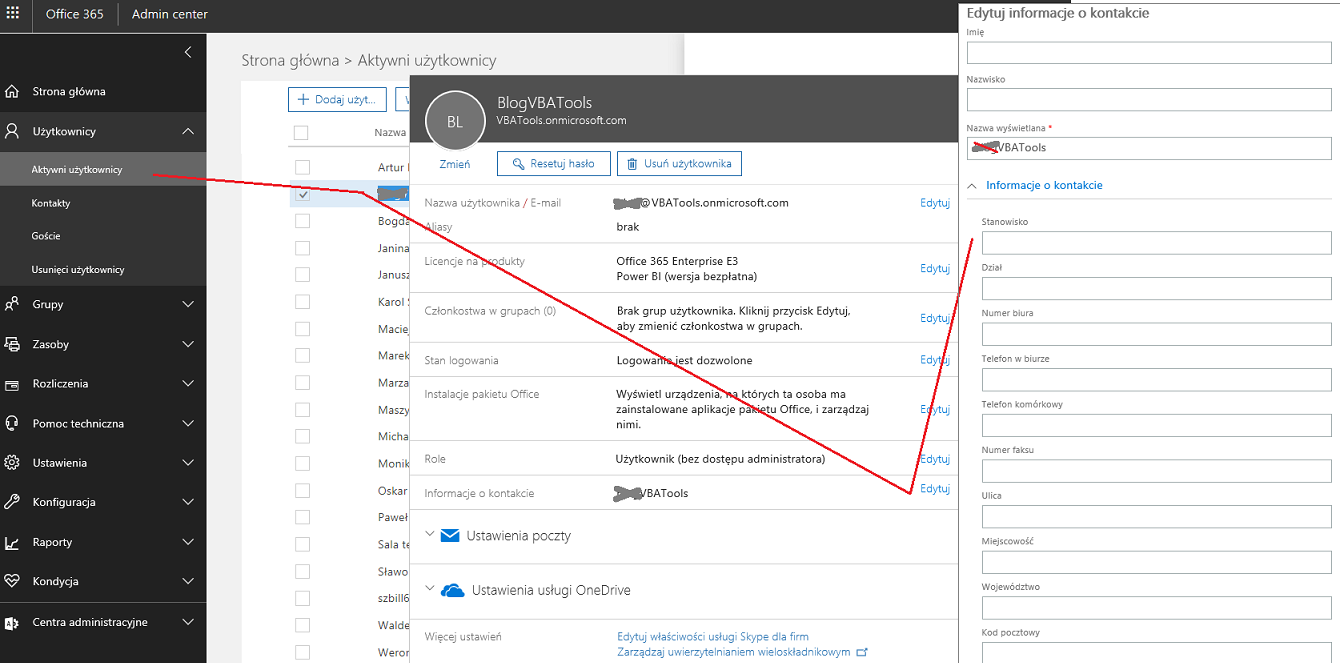The image size is (1340, 663).
Task: Click the Centra administracyjne icon in sidebar
Action: pyautogui.click(x=13, y=622)
